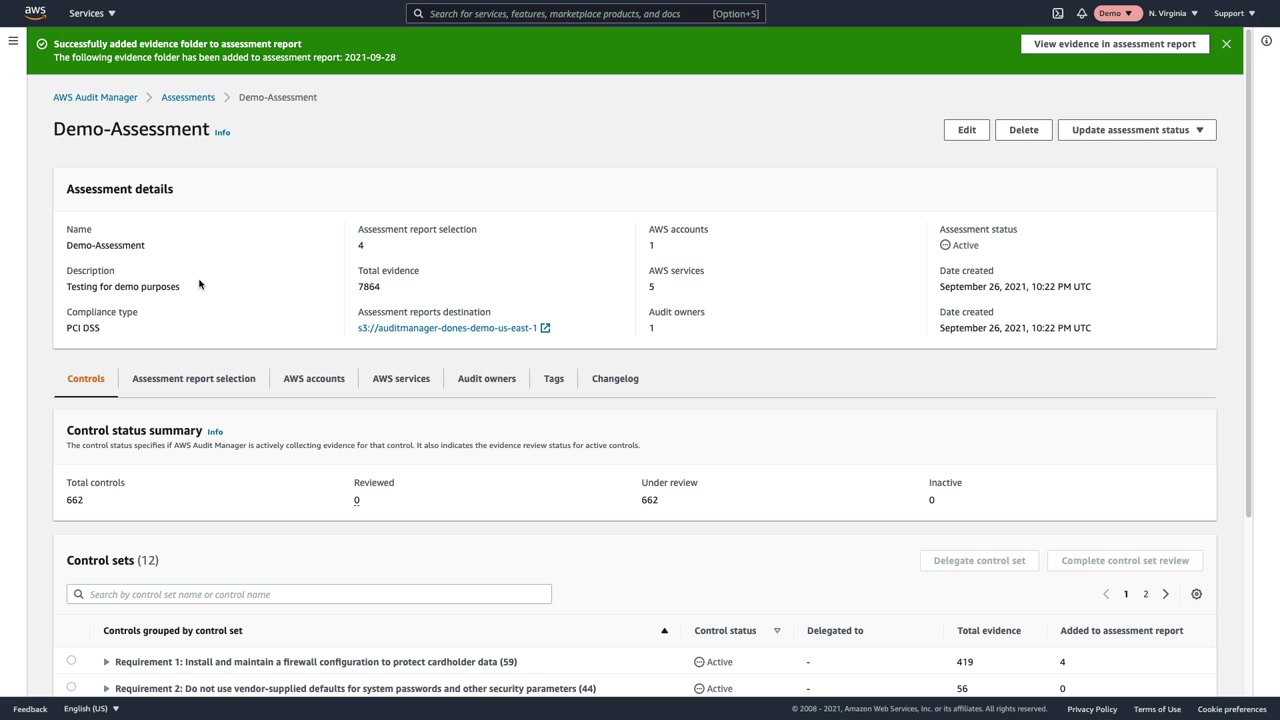Open the Demo account menu
This screenshot has width=1280, height=720.
tap(1117, 13)
